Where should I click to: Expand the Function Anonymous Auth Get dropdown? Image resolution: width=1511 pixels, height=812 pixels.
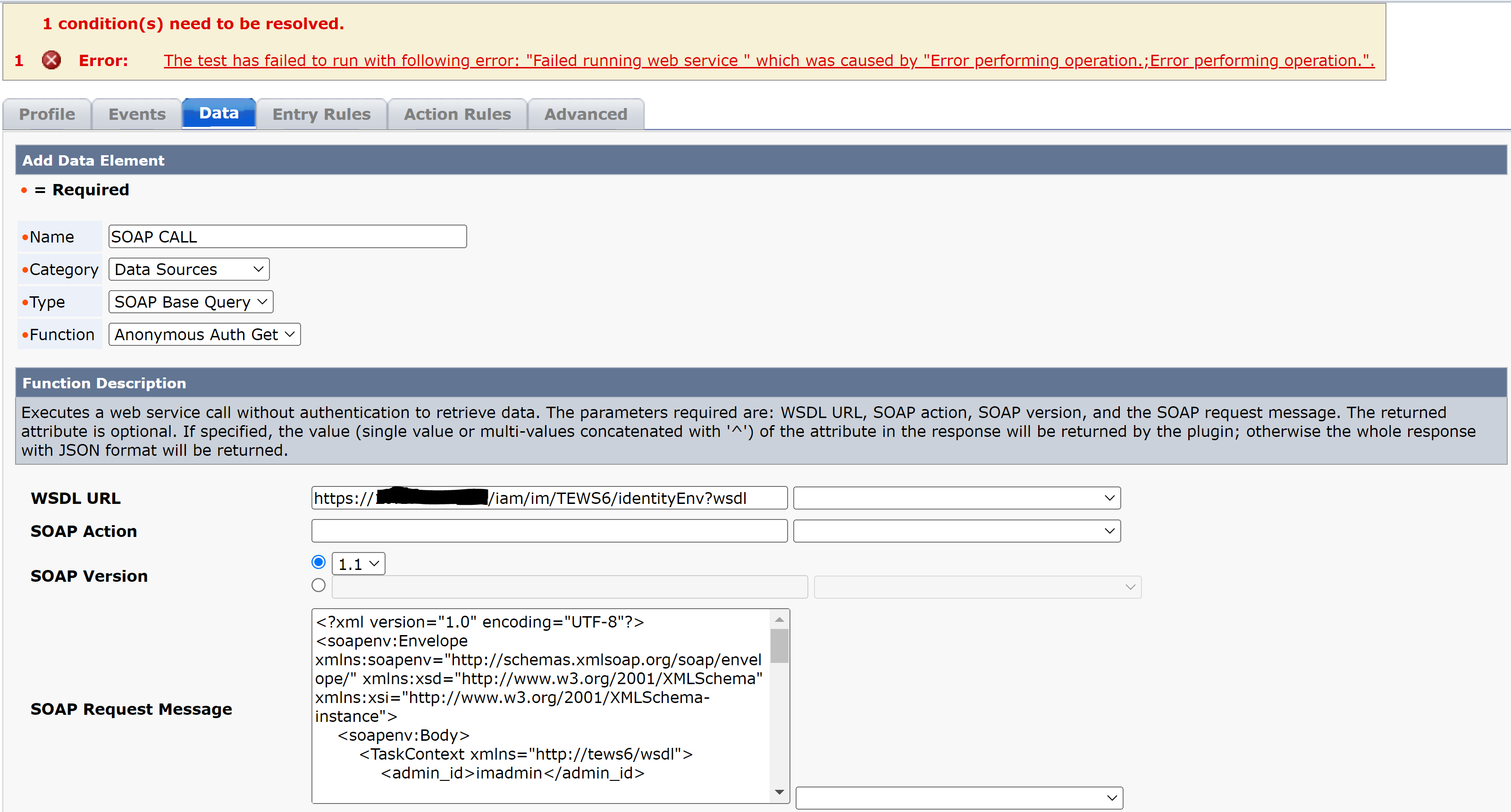click(x=204, y=334)
